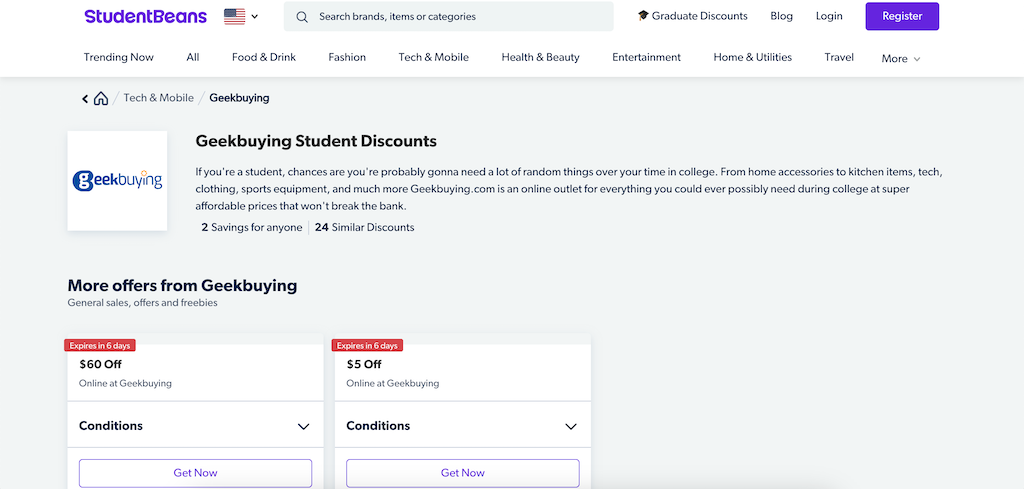Click 2 Savings for anyone
Viewport: 1024px width, 489px height.
[252, 228]
